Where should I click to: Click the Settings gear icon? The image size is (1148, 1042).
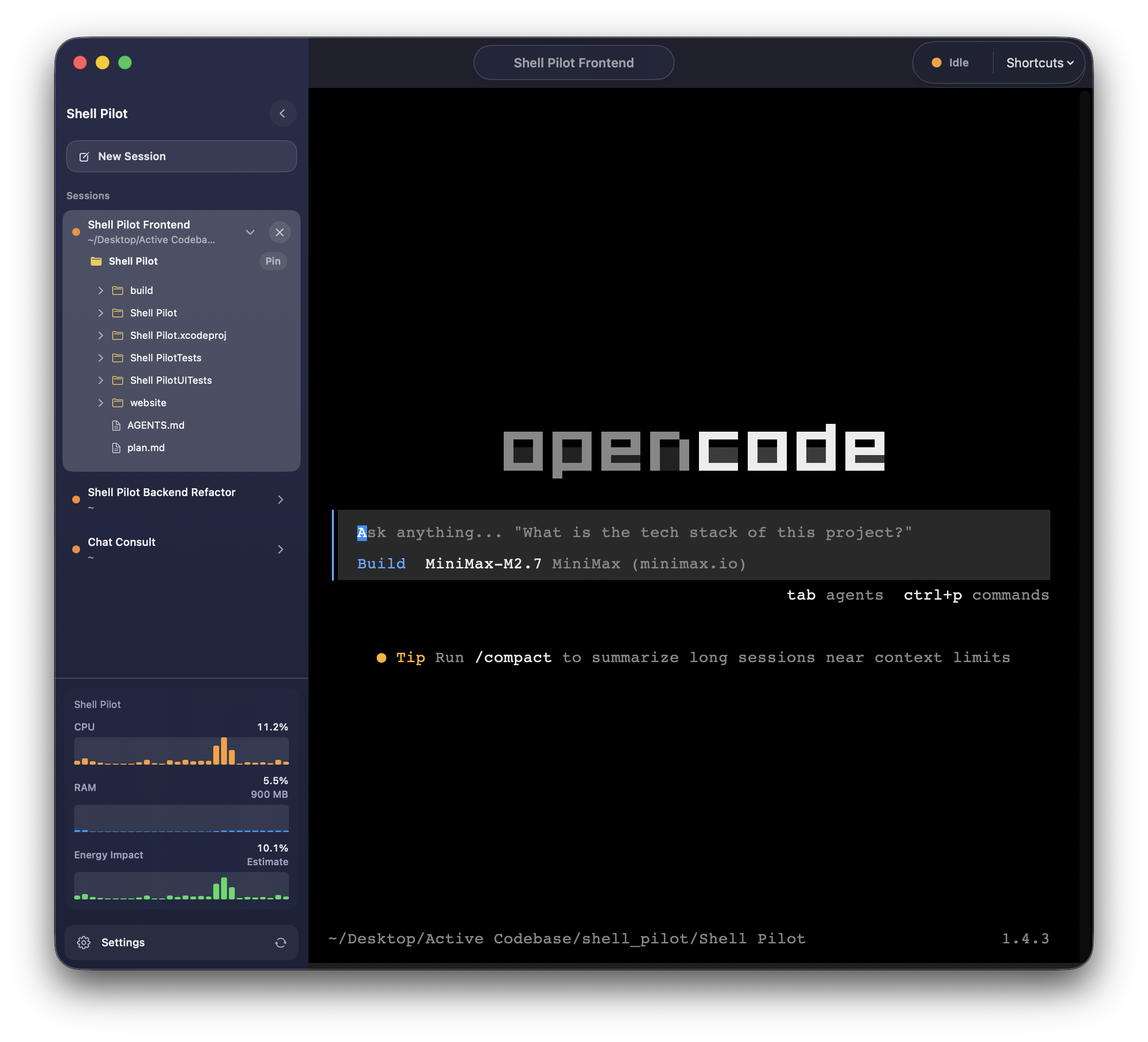tap(84, 942)
